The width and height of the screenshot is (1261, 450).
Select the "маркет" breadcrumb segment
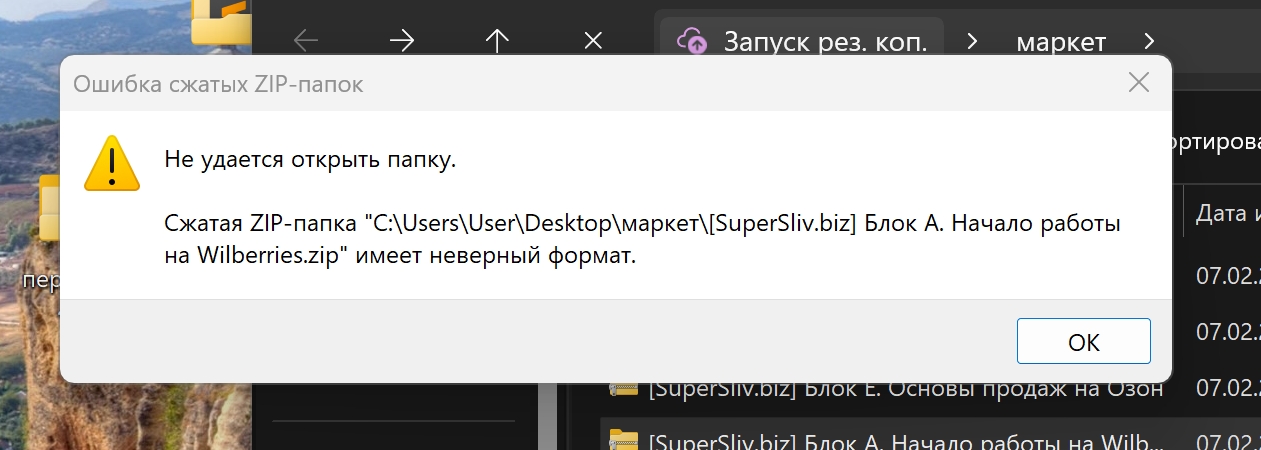(x=1061, y=42)
